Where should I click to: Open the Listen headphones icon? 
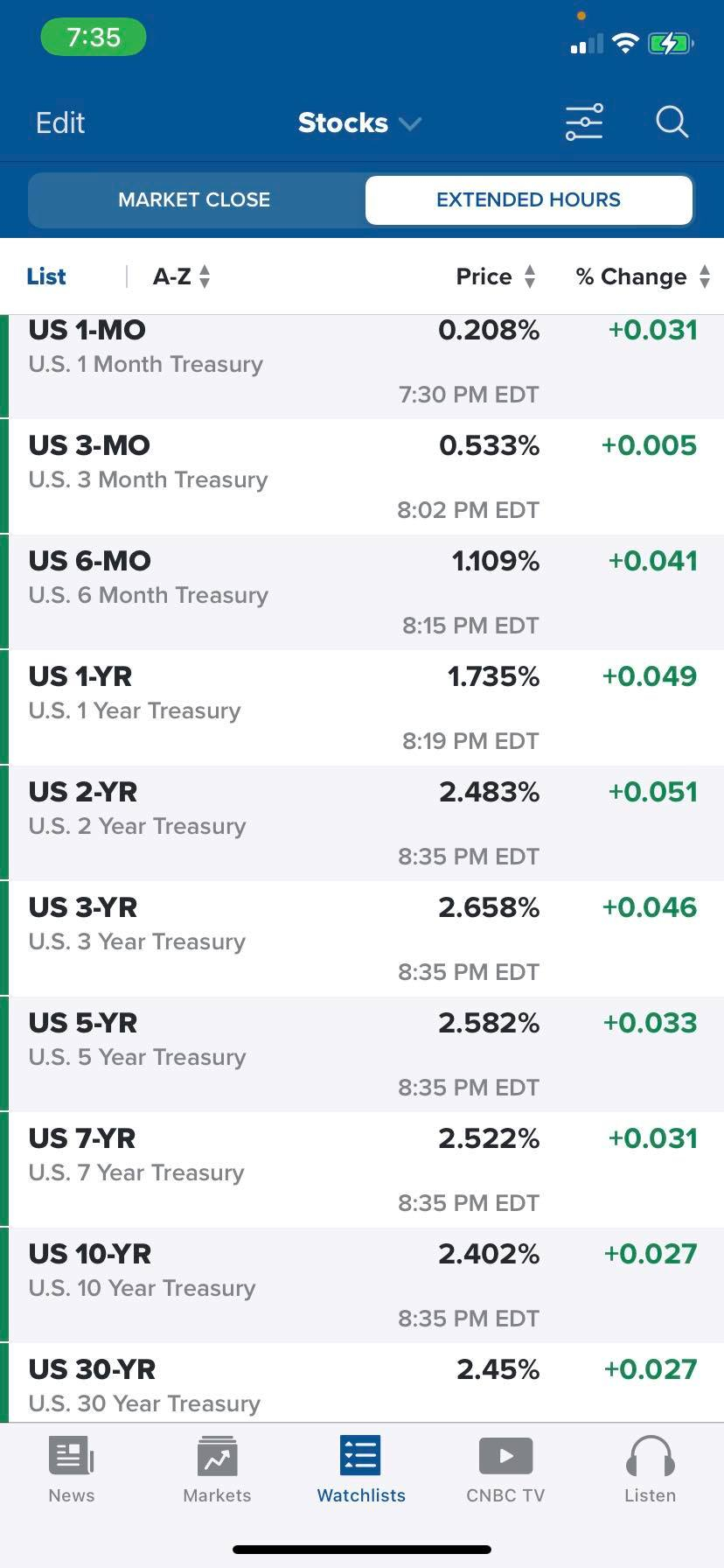[650, 1457]
